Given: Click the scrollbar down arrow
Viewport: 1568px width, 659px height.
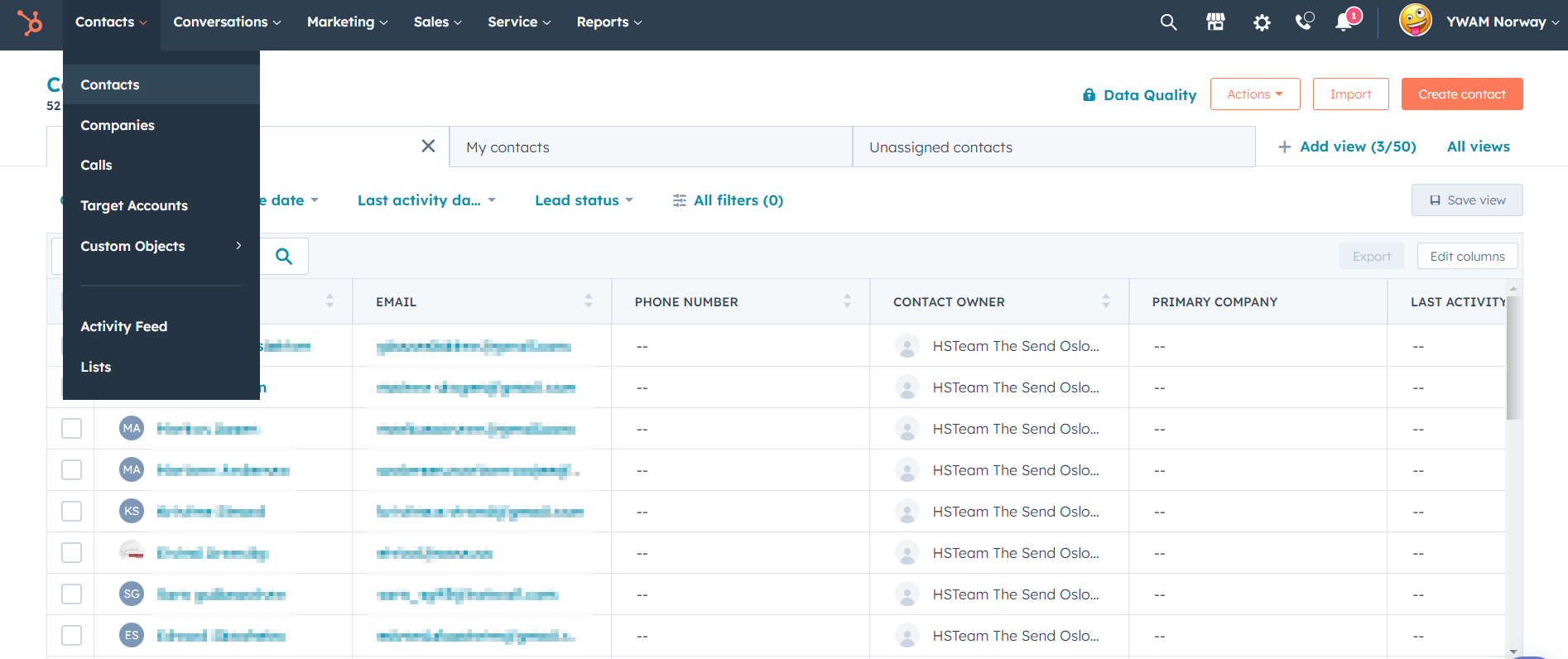Looking at the screenshot, I should (1513, 652).
